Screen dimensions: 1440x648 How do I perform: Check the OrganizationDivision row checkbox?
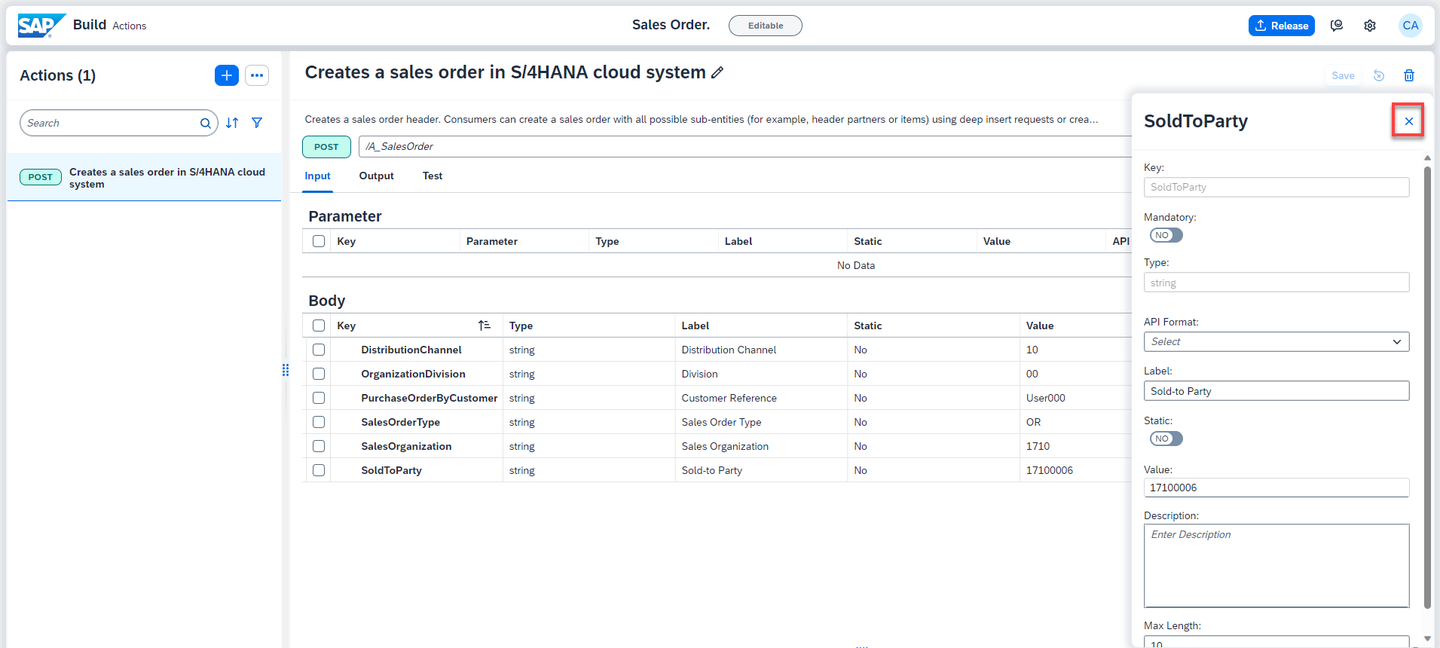319,374
